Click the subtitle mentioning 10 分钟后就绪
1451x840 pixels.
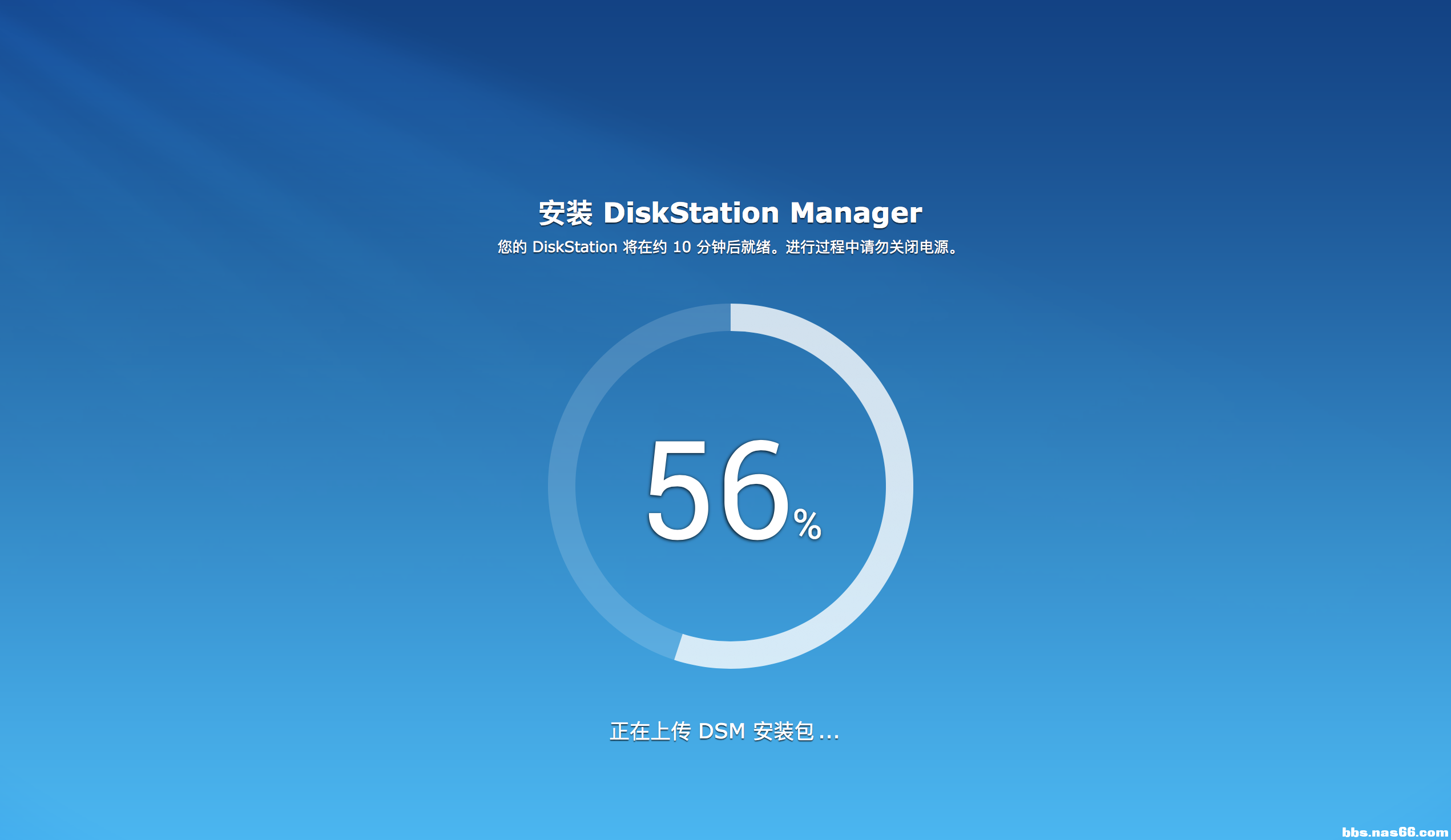728,247
